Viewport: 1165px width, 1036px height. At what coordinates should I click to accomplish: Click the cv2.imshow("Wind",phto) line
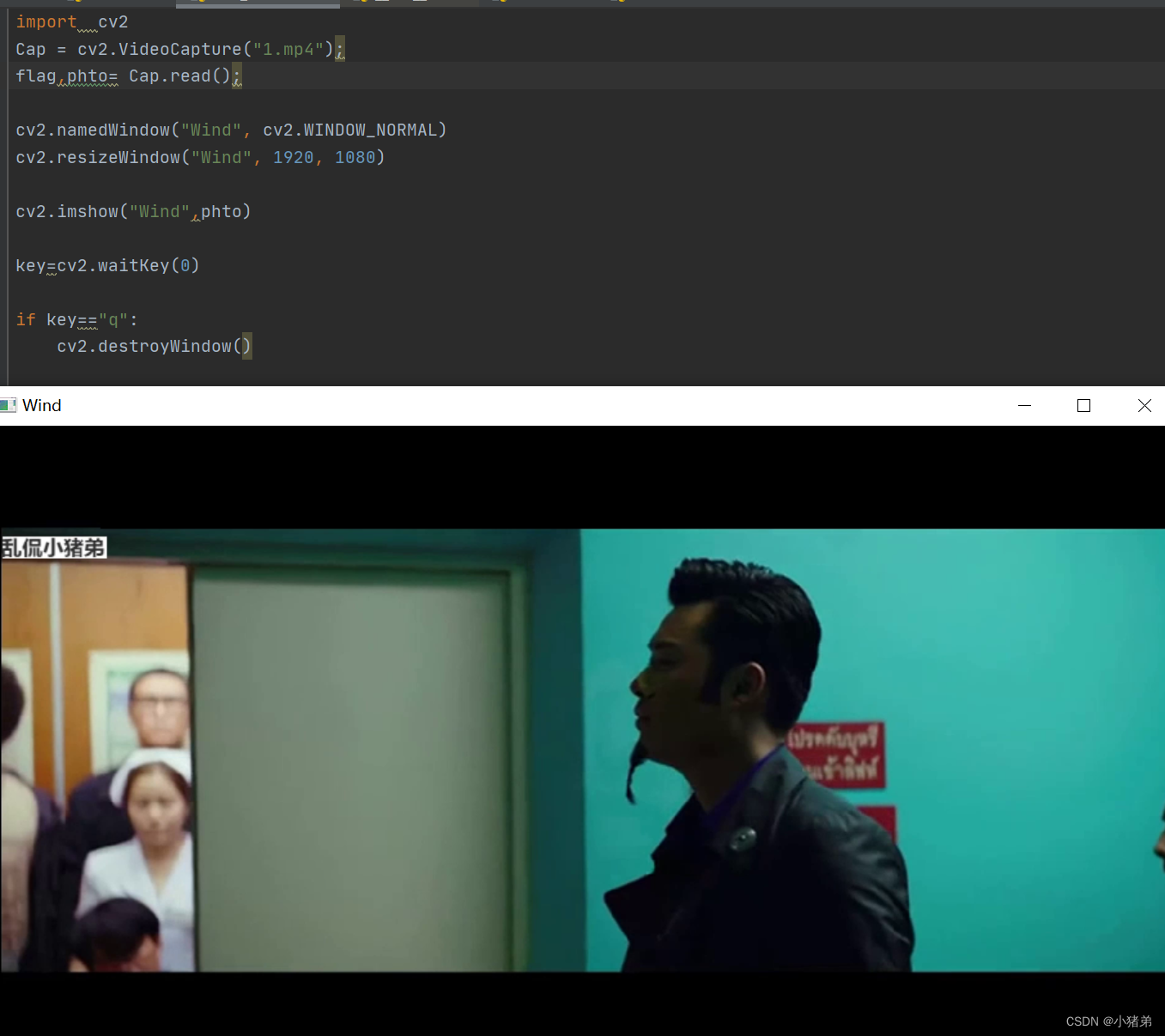tap(134, 212)
